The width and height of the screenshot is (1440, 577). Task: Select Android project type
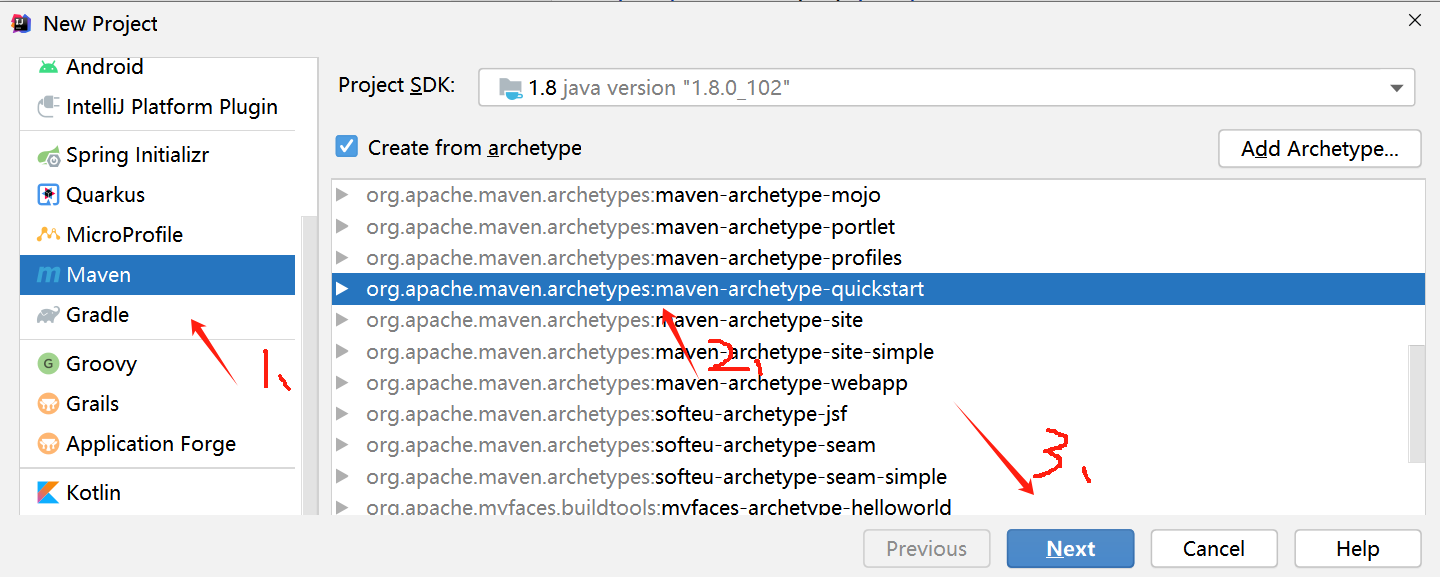157,67
